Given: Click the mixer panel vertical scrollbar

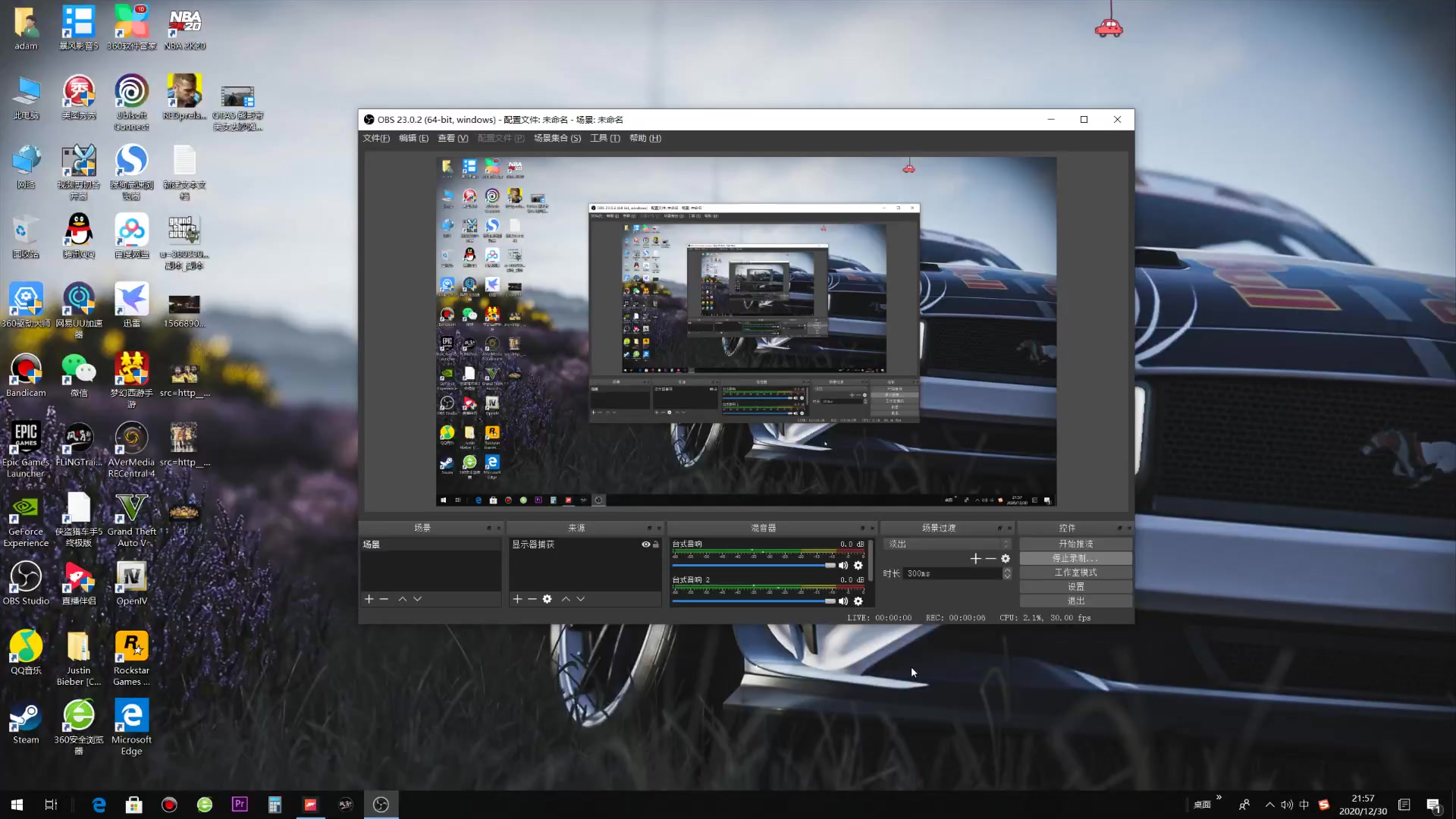Looking at the screenshot, I should tap(871, 561).
